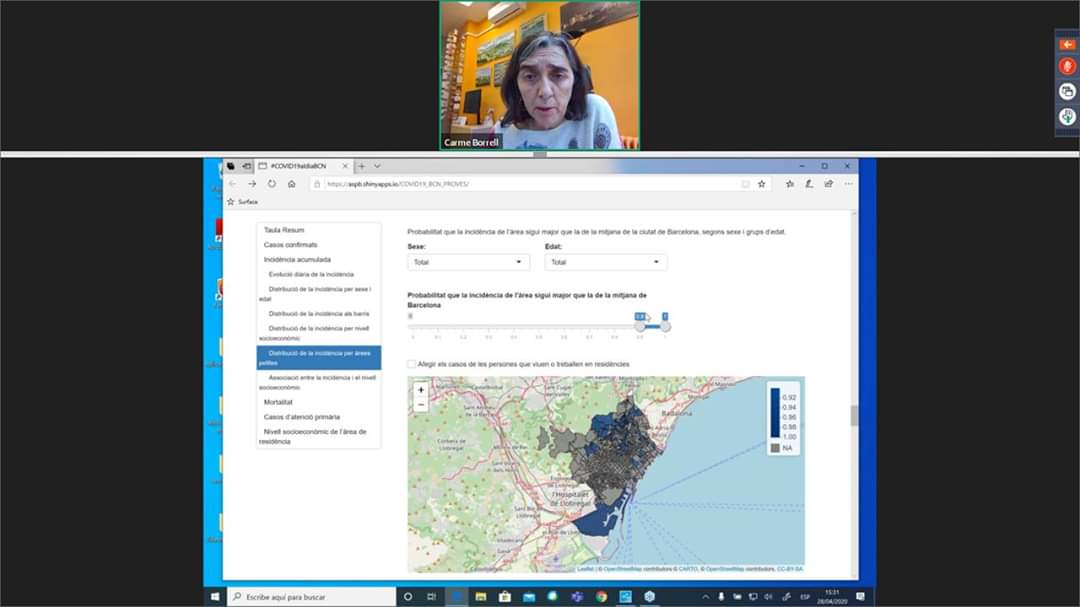Click the home icon in the browser toolbar
Image resolution: width=1080 pixels, height=607 pixels.
click(291, 184)
